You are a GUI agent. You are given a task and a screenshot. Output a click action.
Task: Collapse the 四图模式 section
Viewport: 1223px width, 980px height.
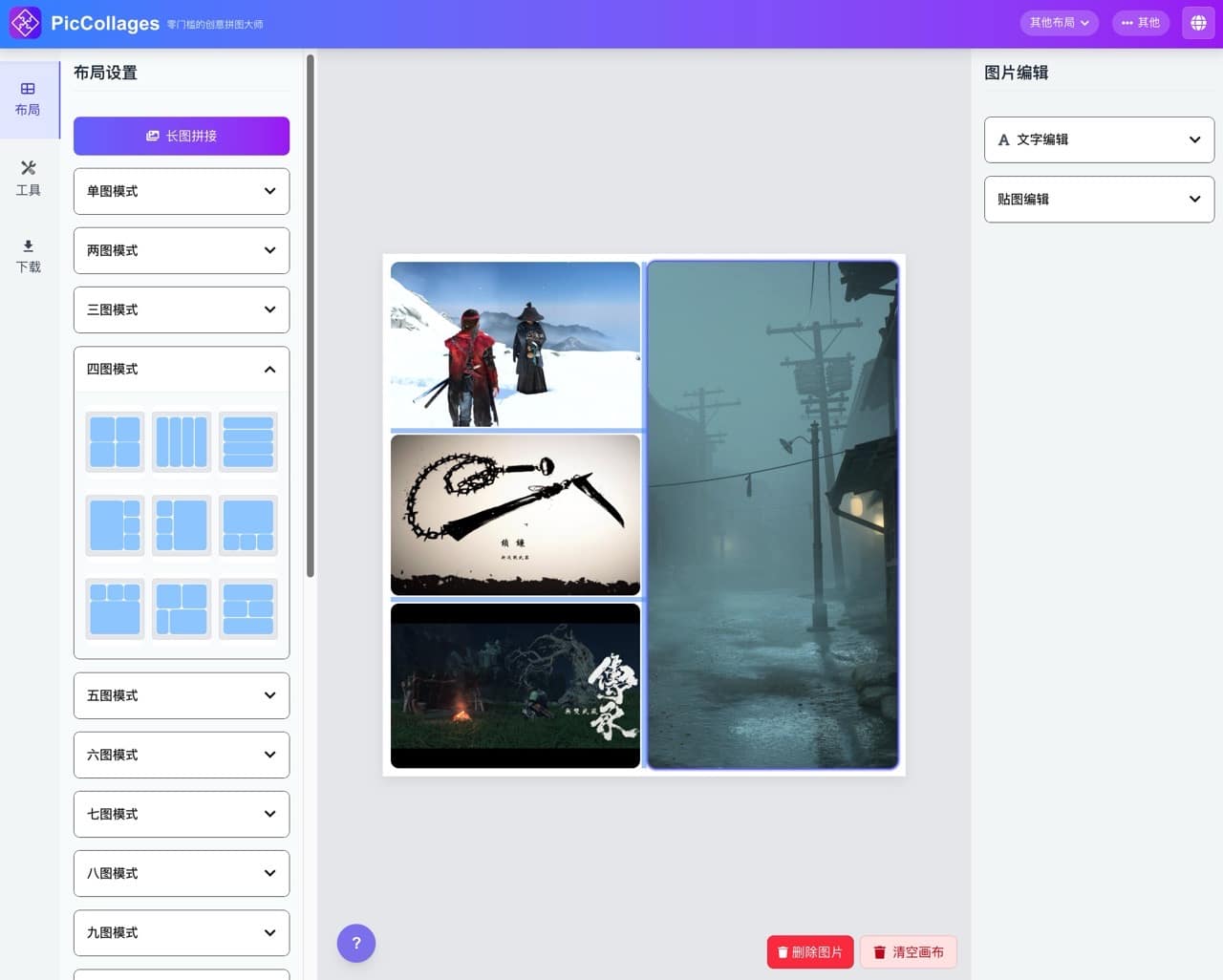coord(181,369)
